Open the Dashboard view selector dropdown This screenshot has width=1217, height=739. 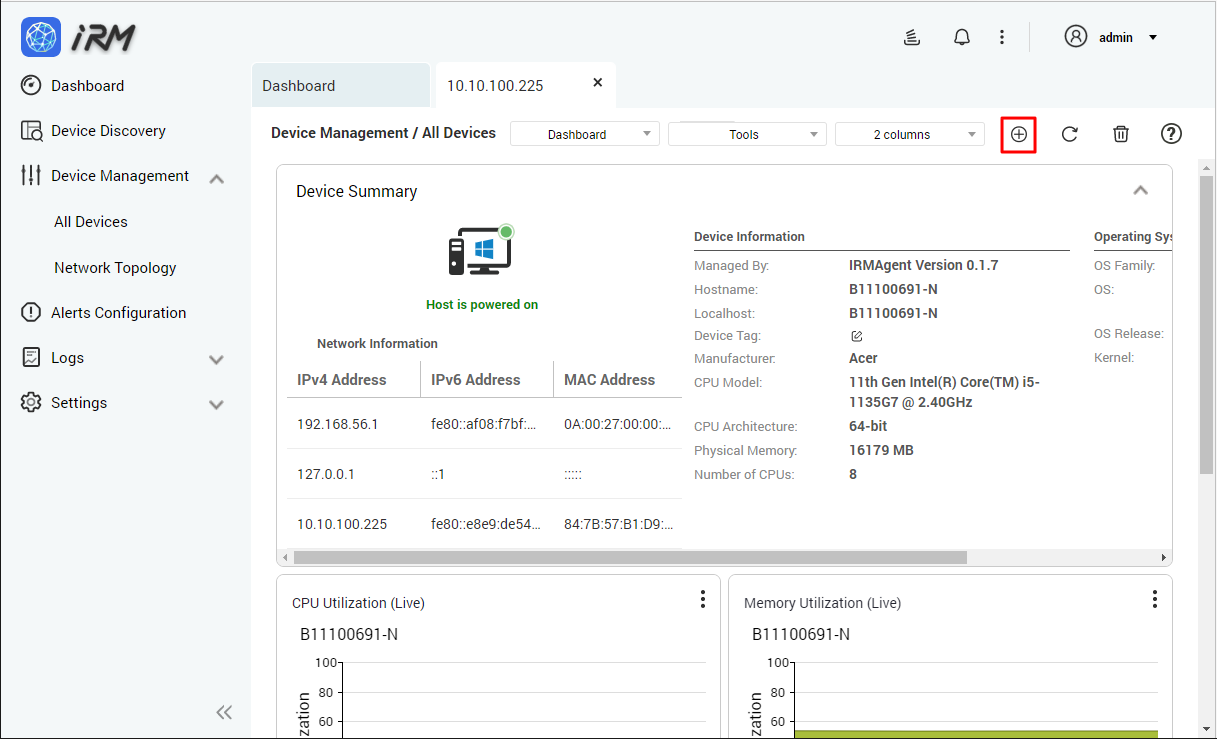coord(584,133)
